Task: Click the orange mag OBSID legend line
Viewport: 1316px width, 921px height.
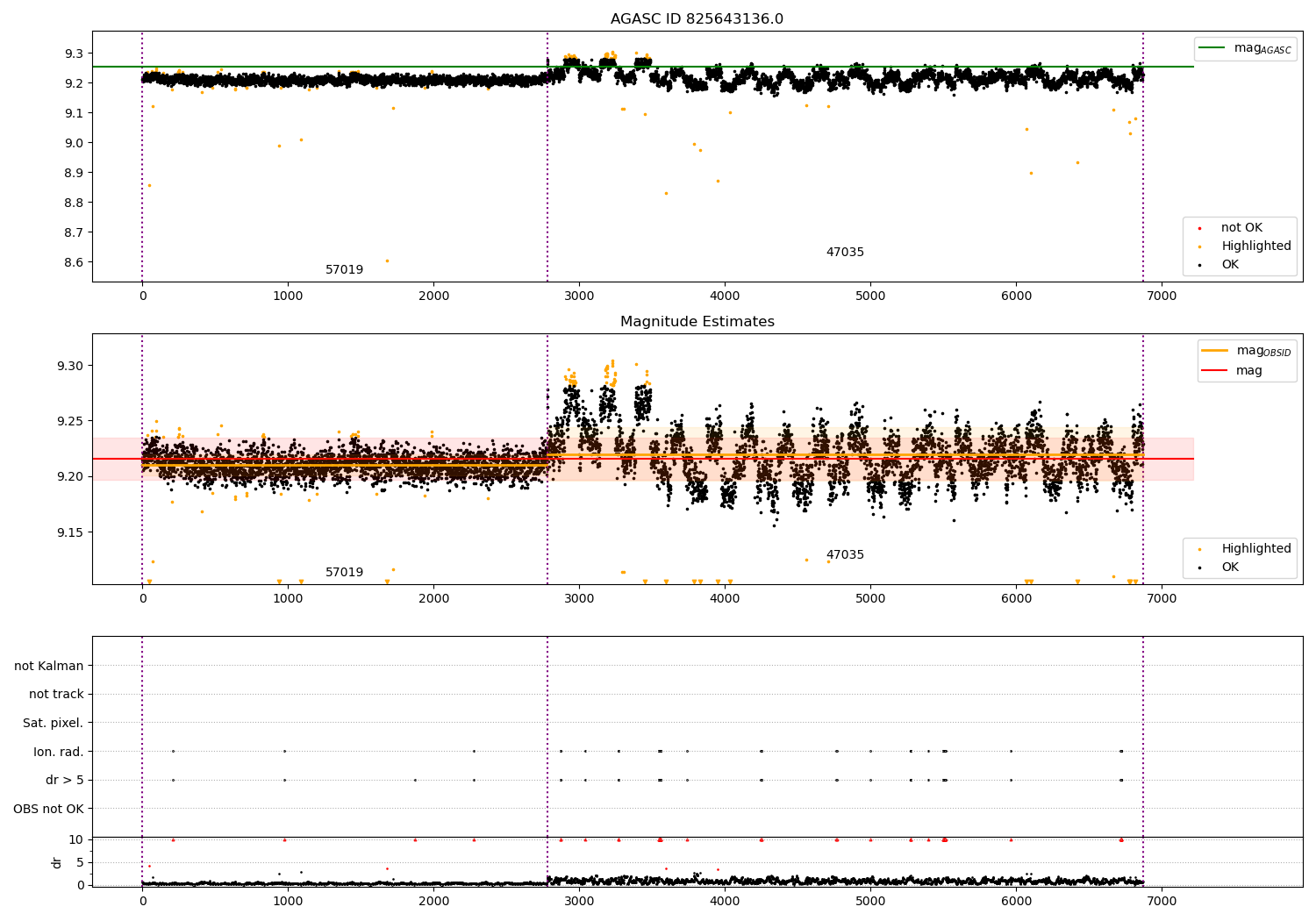Action: (x=1215, y=351)
